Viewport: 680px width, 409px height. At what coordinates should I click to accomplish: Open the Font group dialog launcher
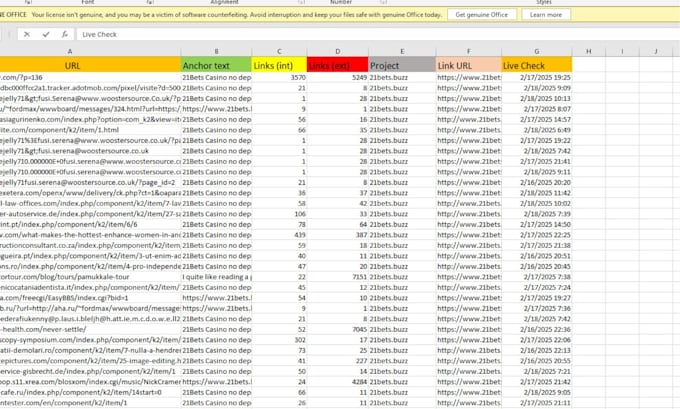[x=150, y=2]
